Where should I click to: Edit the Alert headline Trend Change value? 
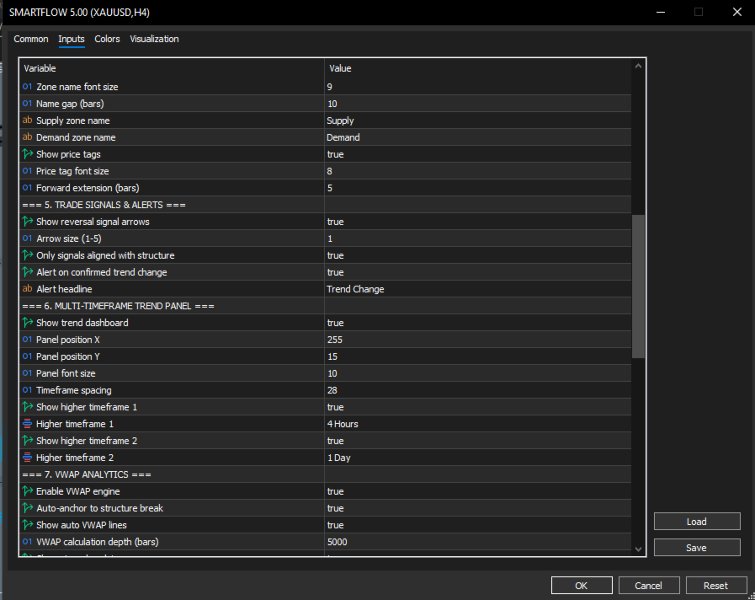coord(478,289)
